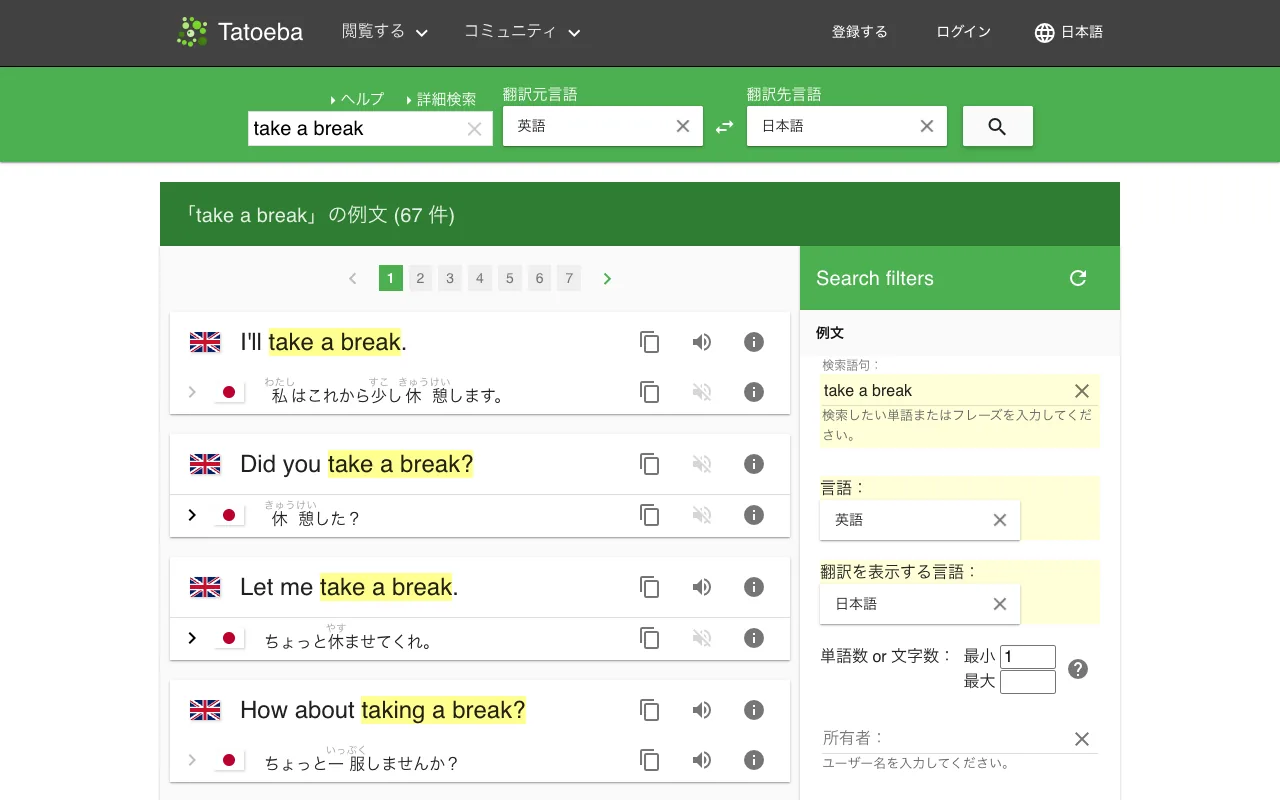Viewport: 1280px width, 800px height.
Task: Open info for ちょっと一服しませんか？
Action: tap(754, 760)
